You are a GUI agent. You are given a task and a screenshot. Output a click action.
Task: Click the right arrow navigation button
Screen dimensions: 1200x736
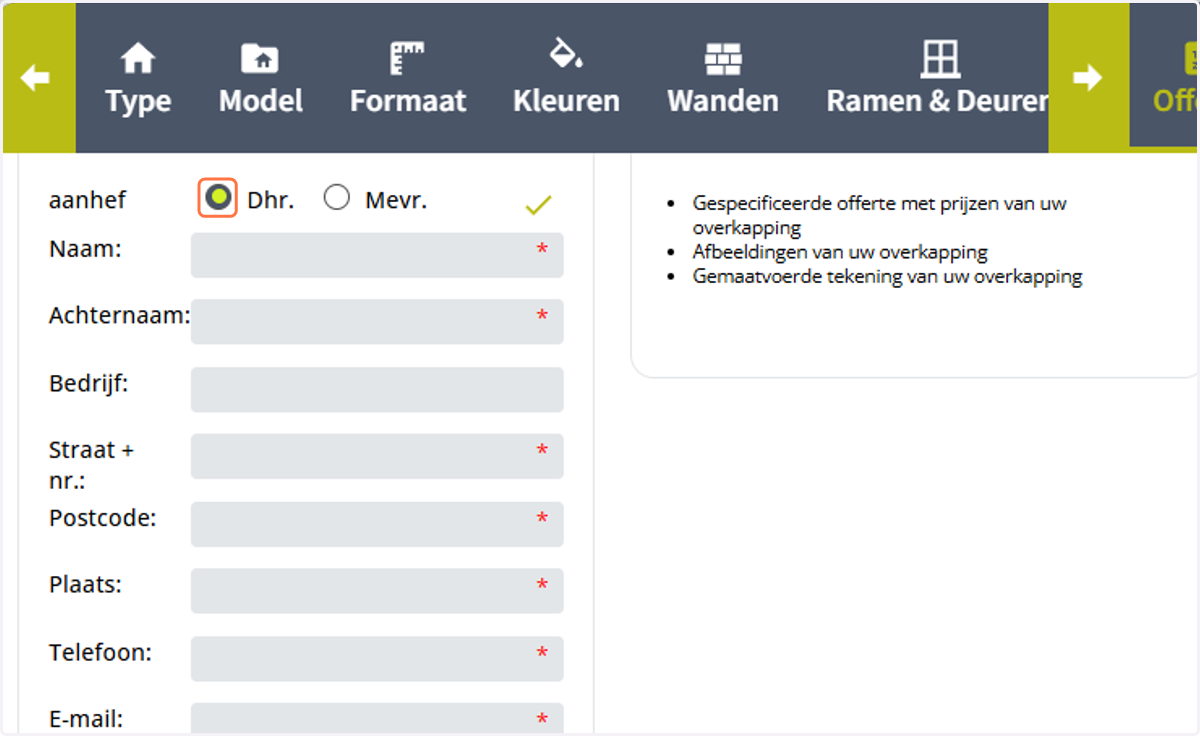[1088, 78]
